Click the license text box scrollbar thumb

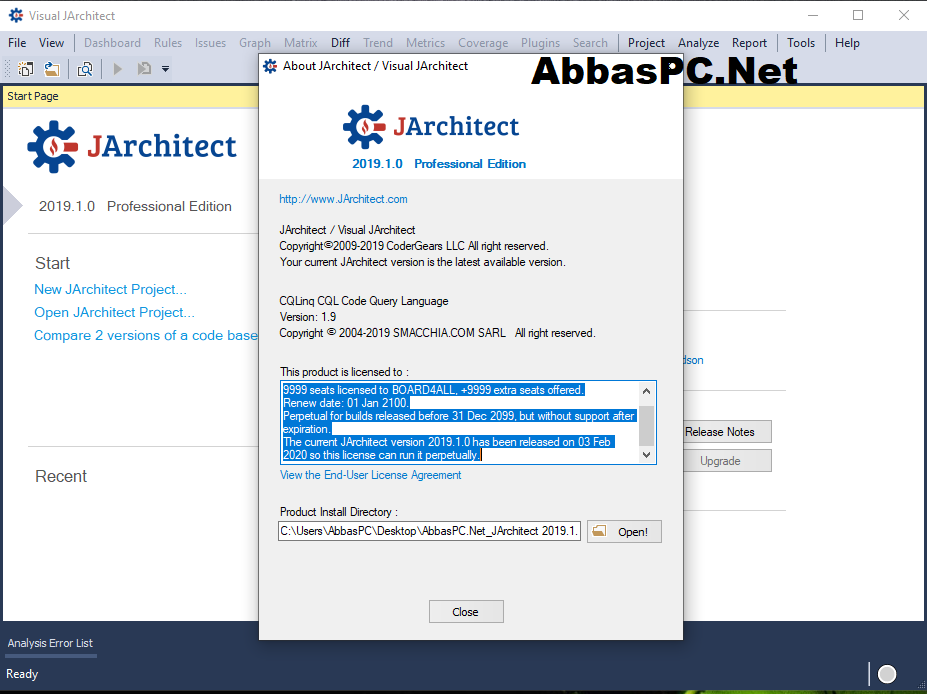647,426
